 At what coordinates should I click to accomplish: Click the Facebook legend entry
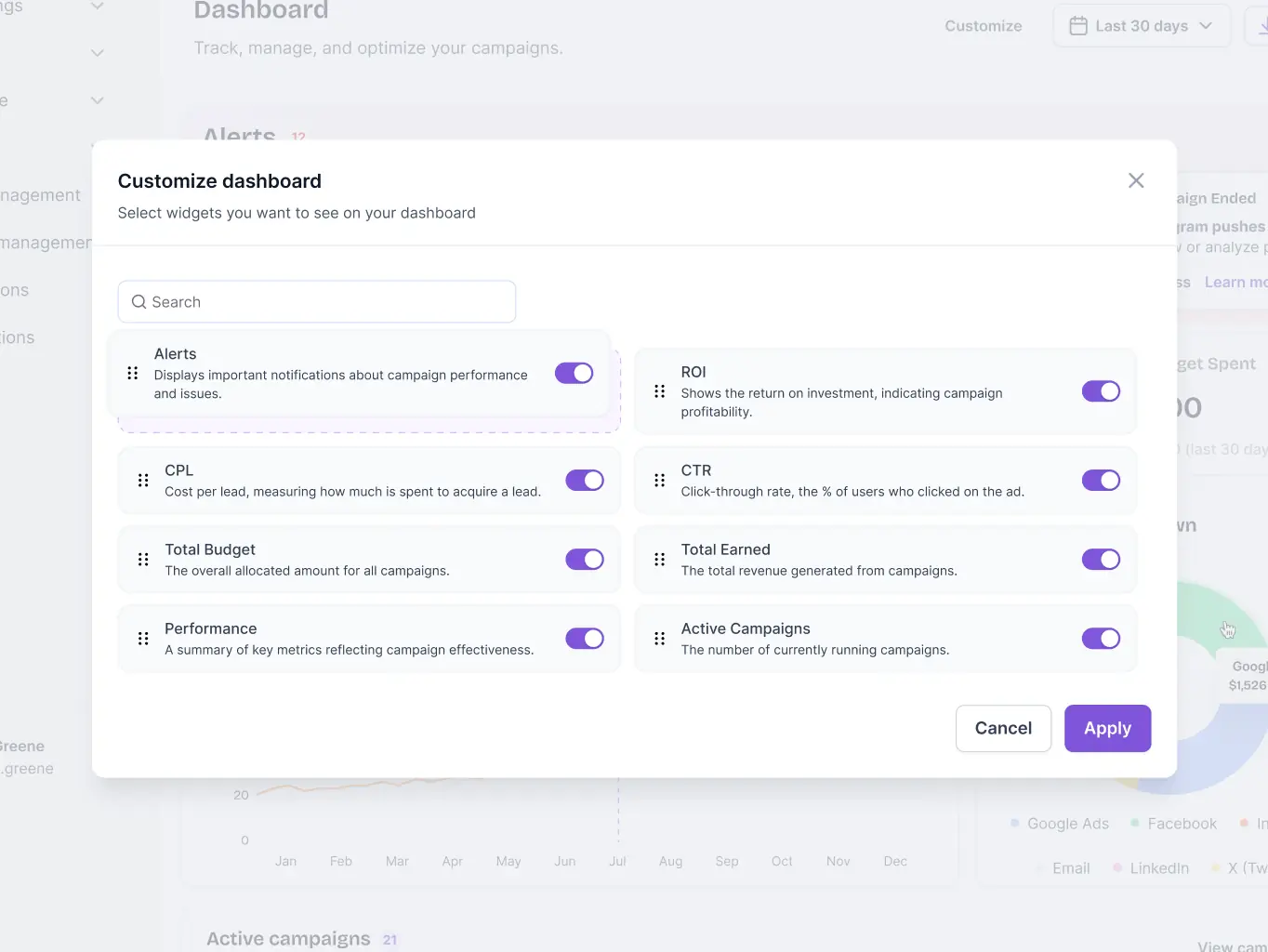click(1173, 824)
